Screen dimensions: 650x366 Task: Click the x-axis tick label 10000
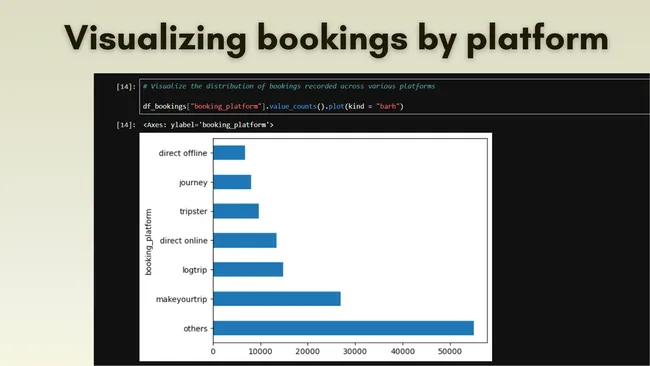coord(260,351)
